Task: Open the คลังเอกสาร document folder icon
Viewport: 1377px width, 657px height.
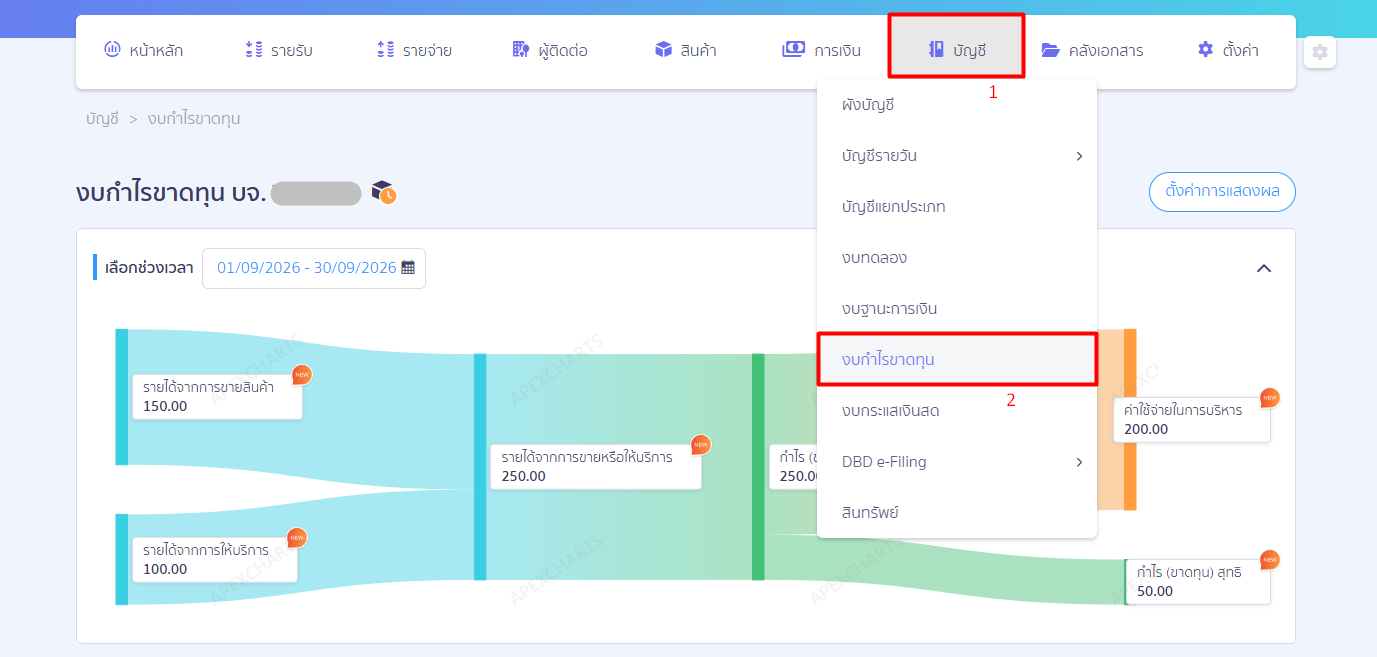Action: 1050,50
